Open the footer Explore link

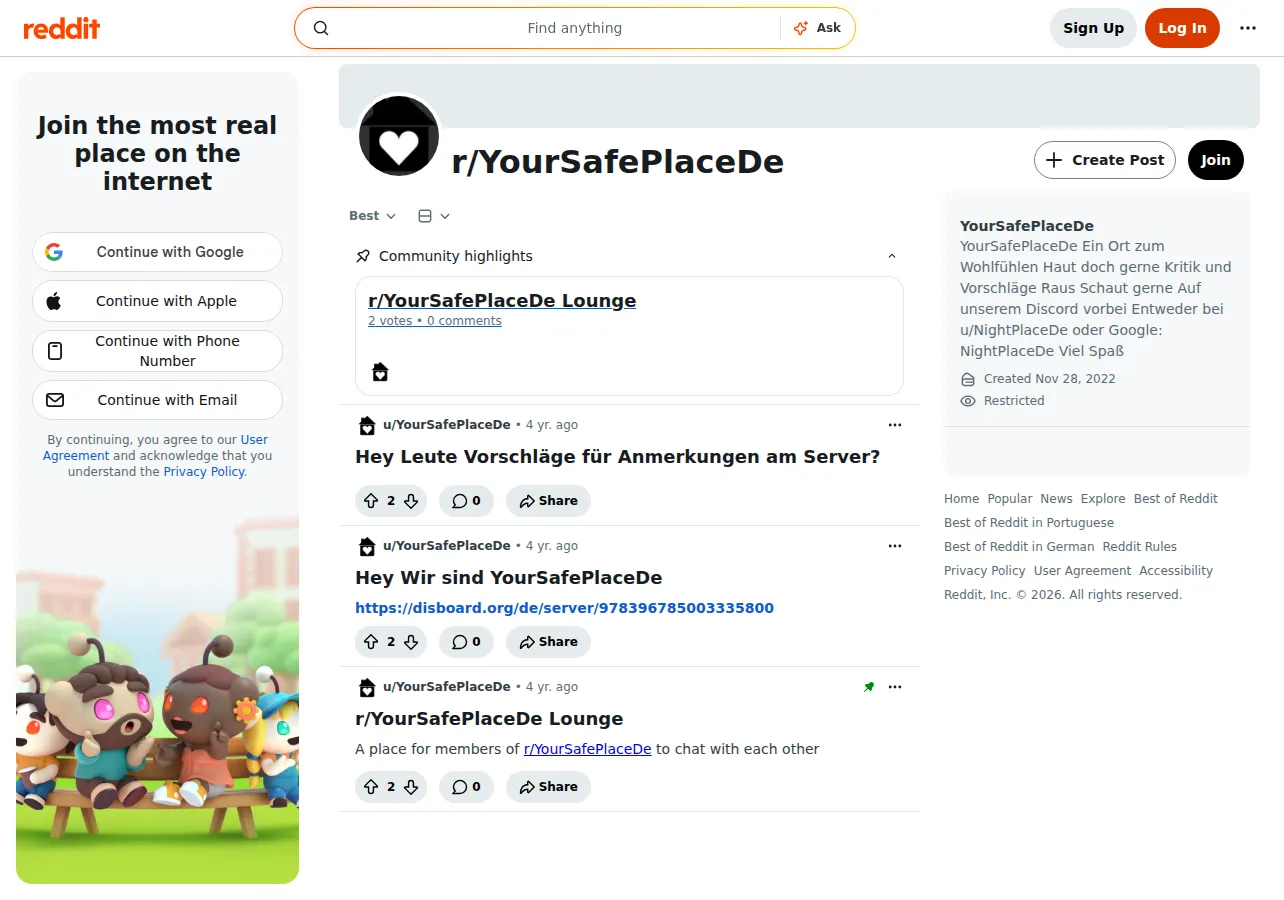[x=1103, y=499]
